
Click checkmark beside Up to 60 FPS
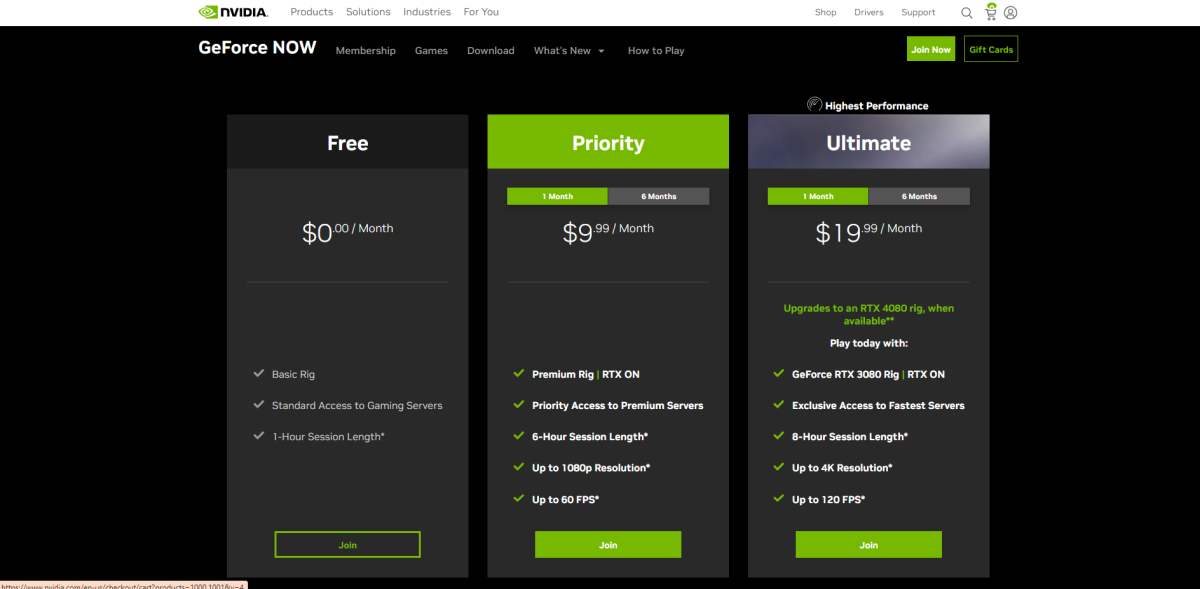[518, 497]
